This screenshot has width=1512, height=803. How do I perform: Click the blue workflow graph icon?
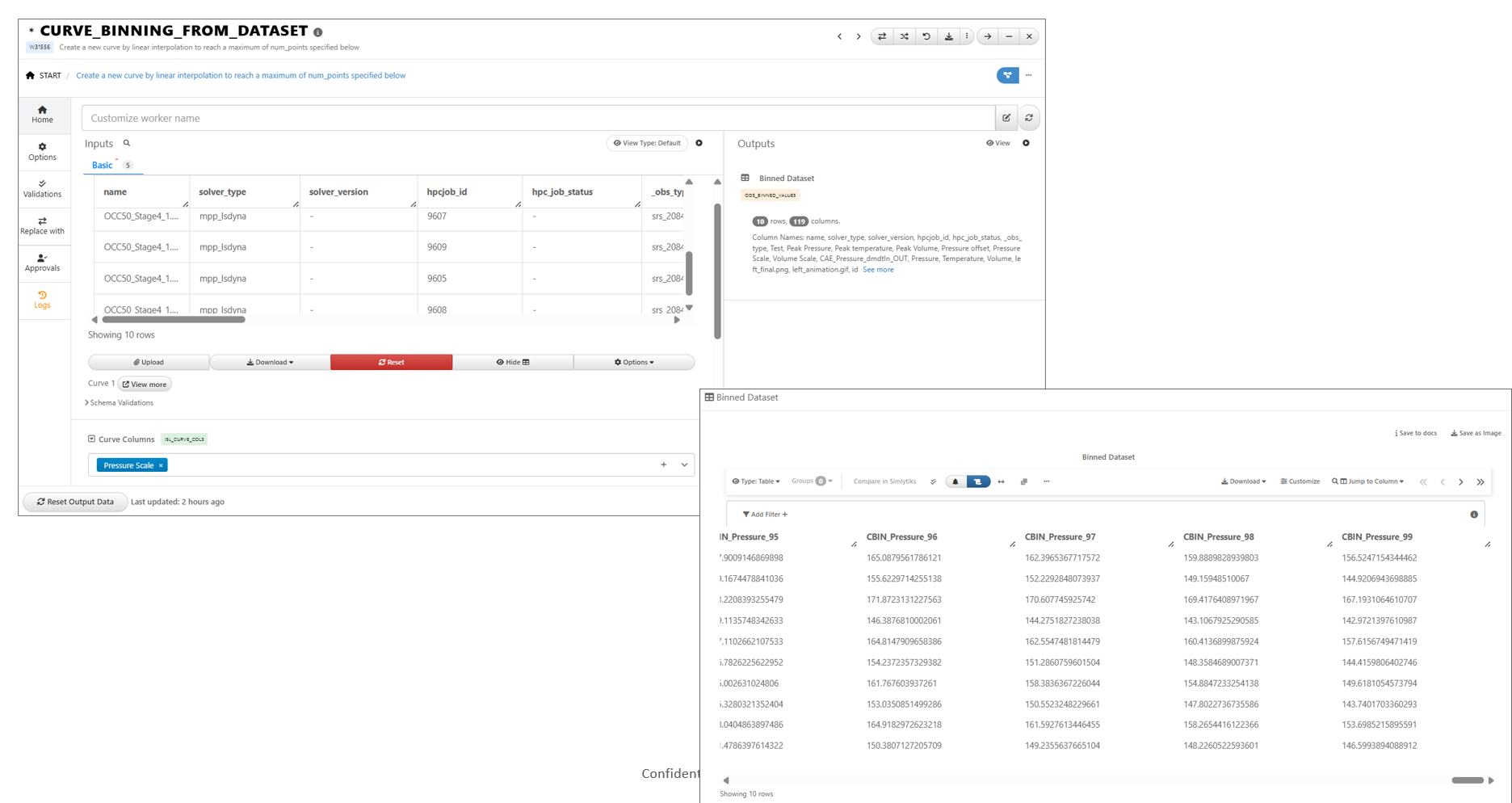(x=1006, y=75)
